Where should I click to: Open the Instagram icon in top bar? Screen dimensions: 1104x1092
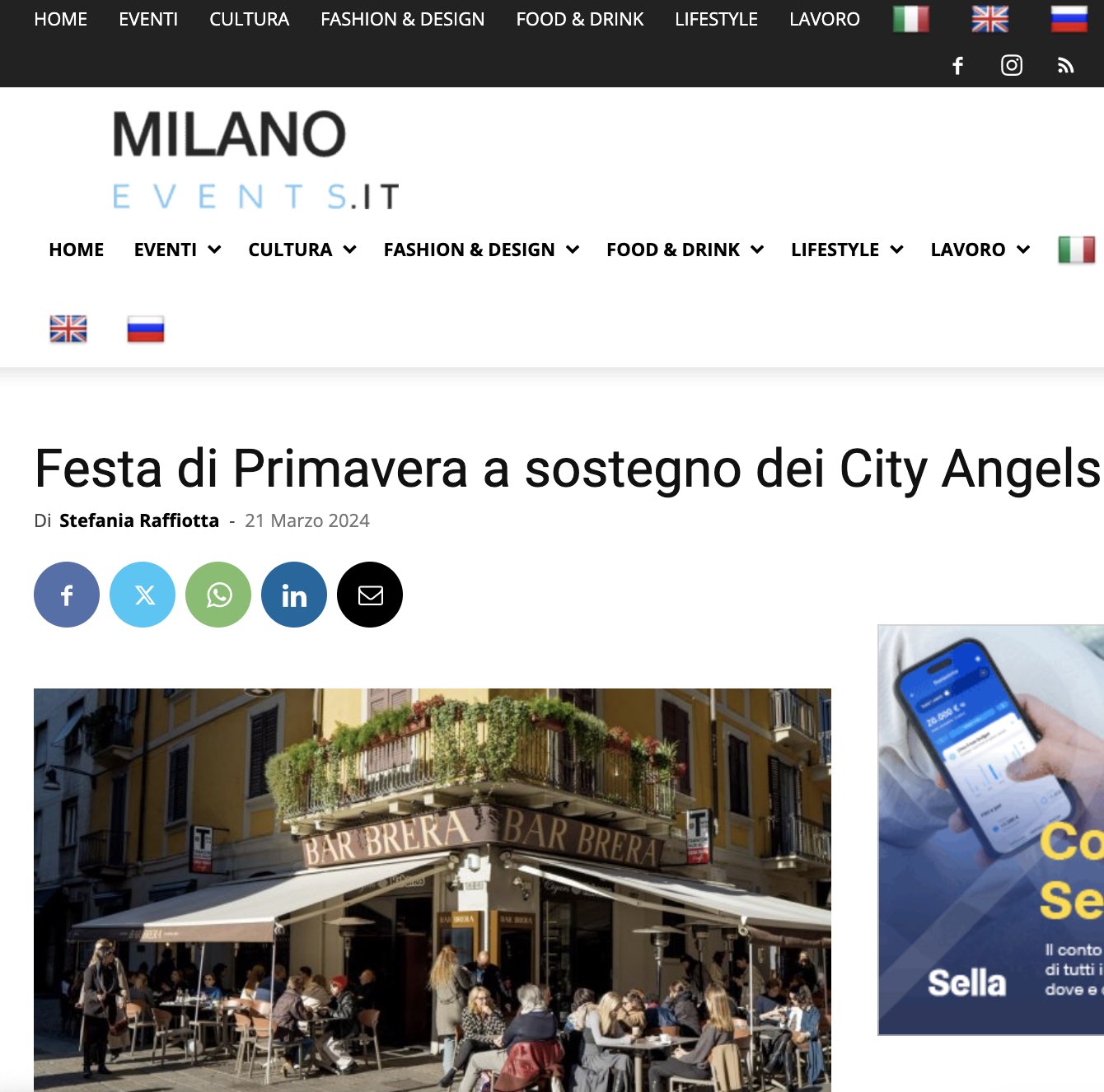click(x=1012, y=66)
